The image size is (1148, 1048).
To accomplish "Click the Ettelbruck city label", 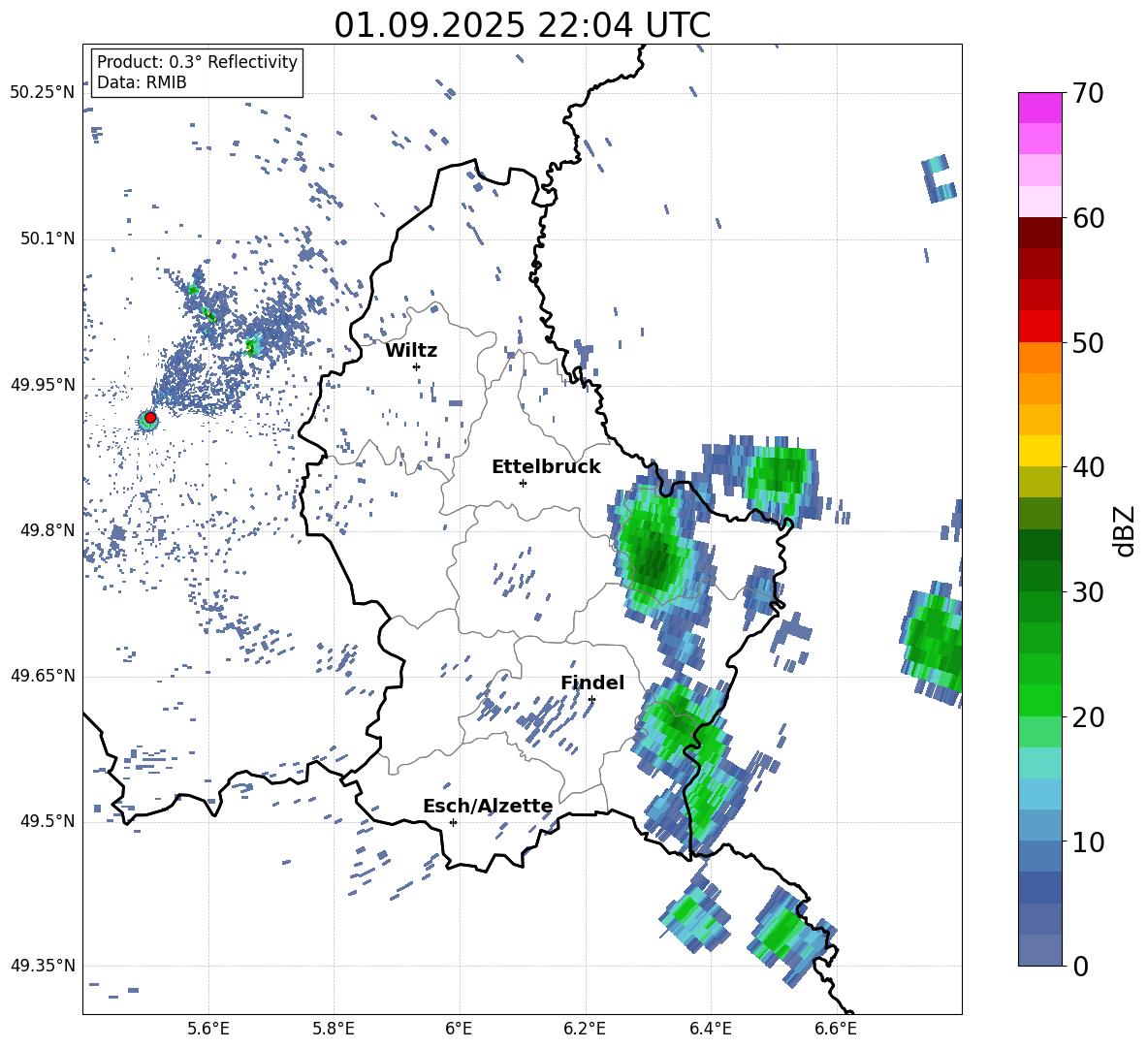I will coord(546,467).
